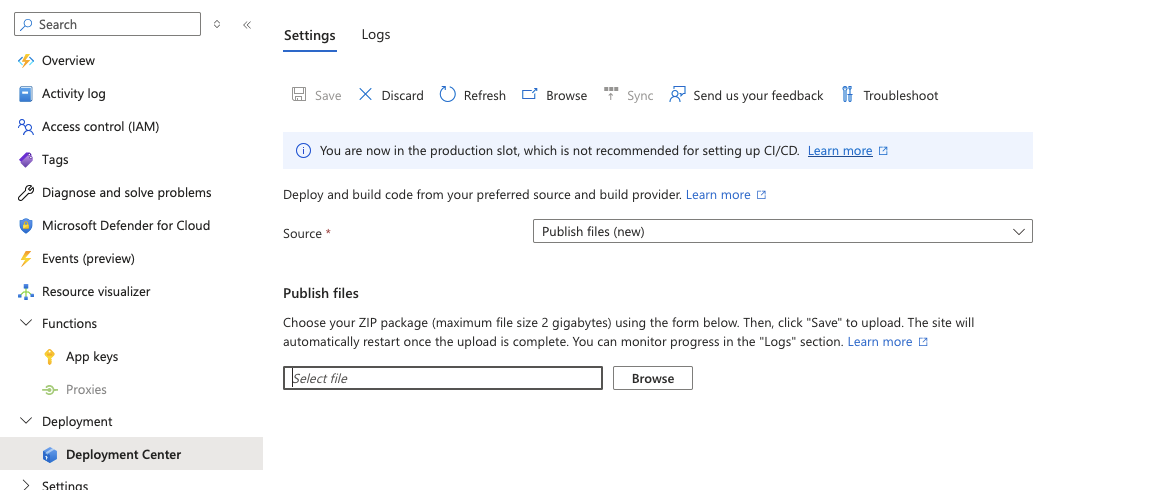Open App keys under Functions
Image resolution: width=1167 pixels, height=490 pixels.
92,357
